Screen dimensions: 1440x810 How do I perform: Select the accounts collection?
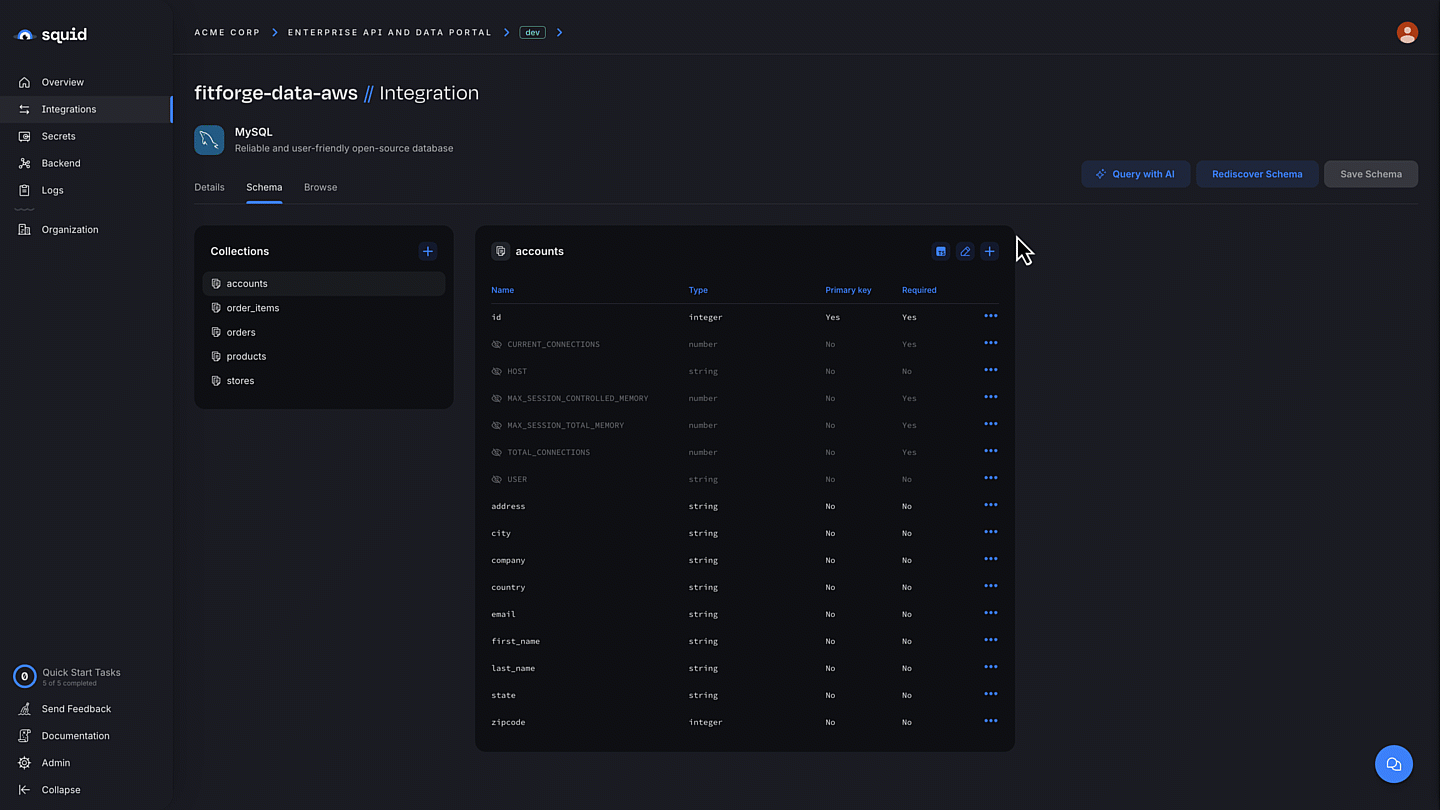(324, 284)
